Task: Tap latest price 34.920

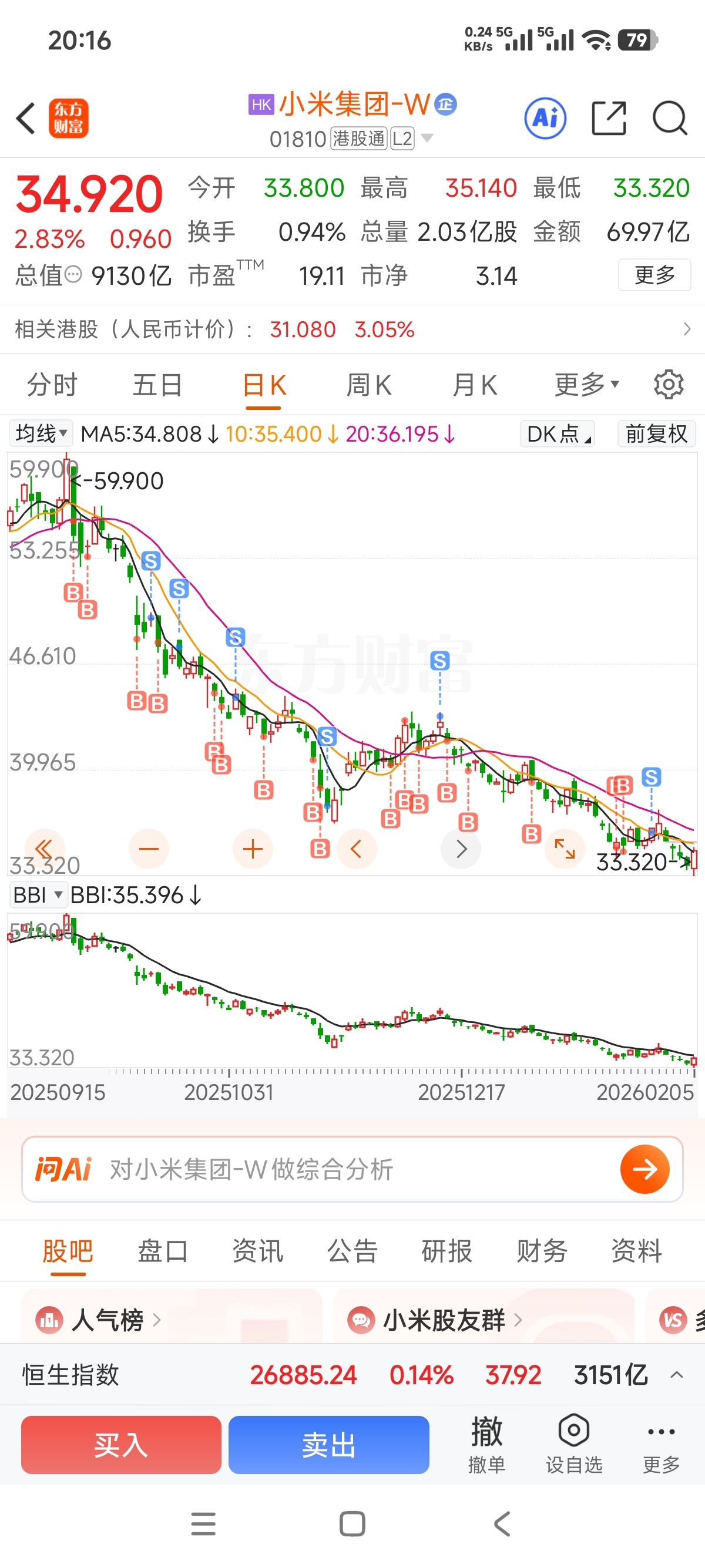Action: 89,194
